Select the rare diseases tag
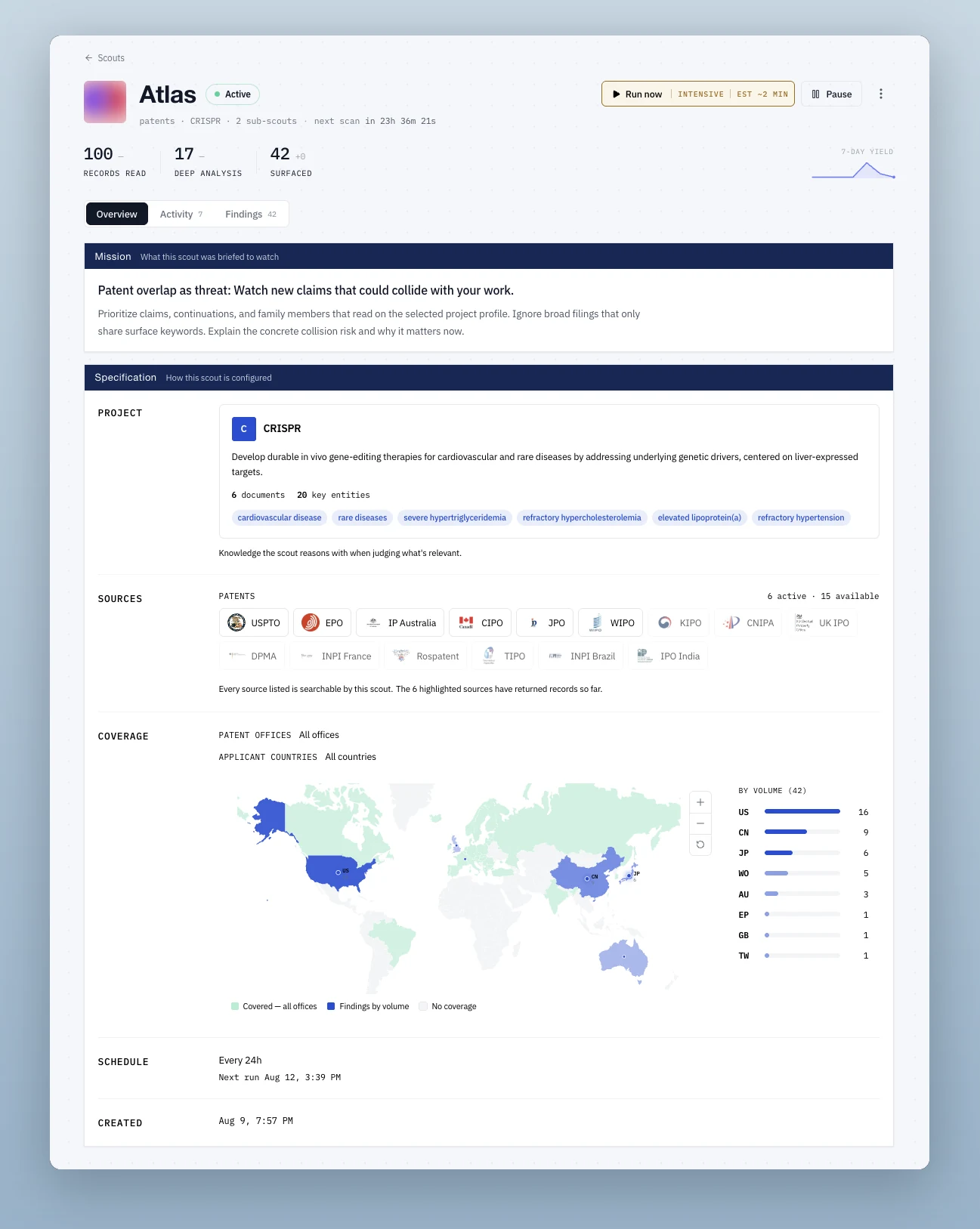This screenshot has width=980, height=1229. pyautogui.click(x=363, y=517)
